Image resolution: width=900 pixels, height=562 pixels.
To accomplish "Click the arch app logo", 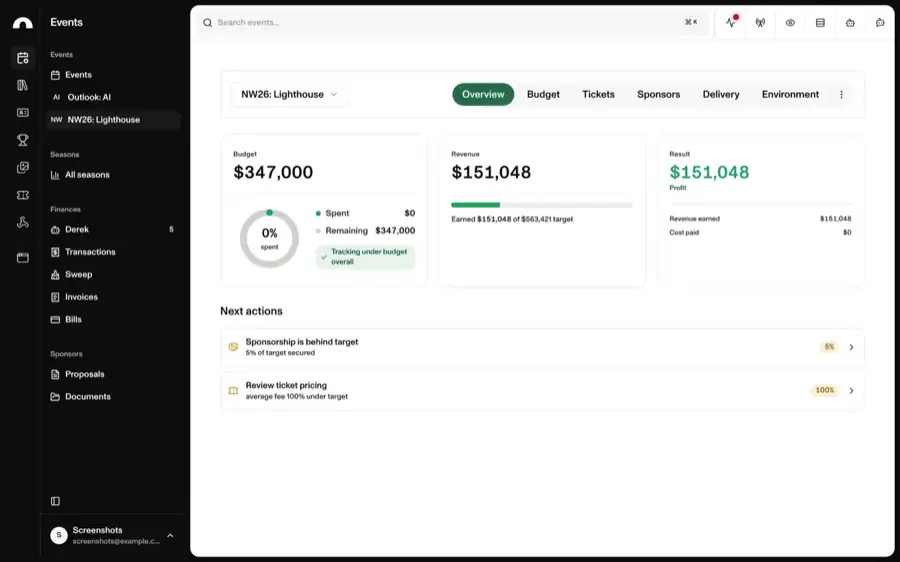I will point(22,23).
